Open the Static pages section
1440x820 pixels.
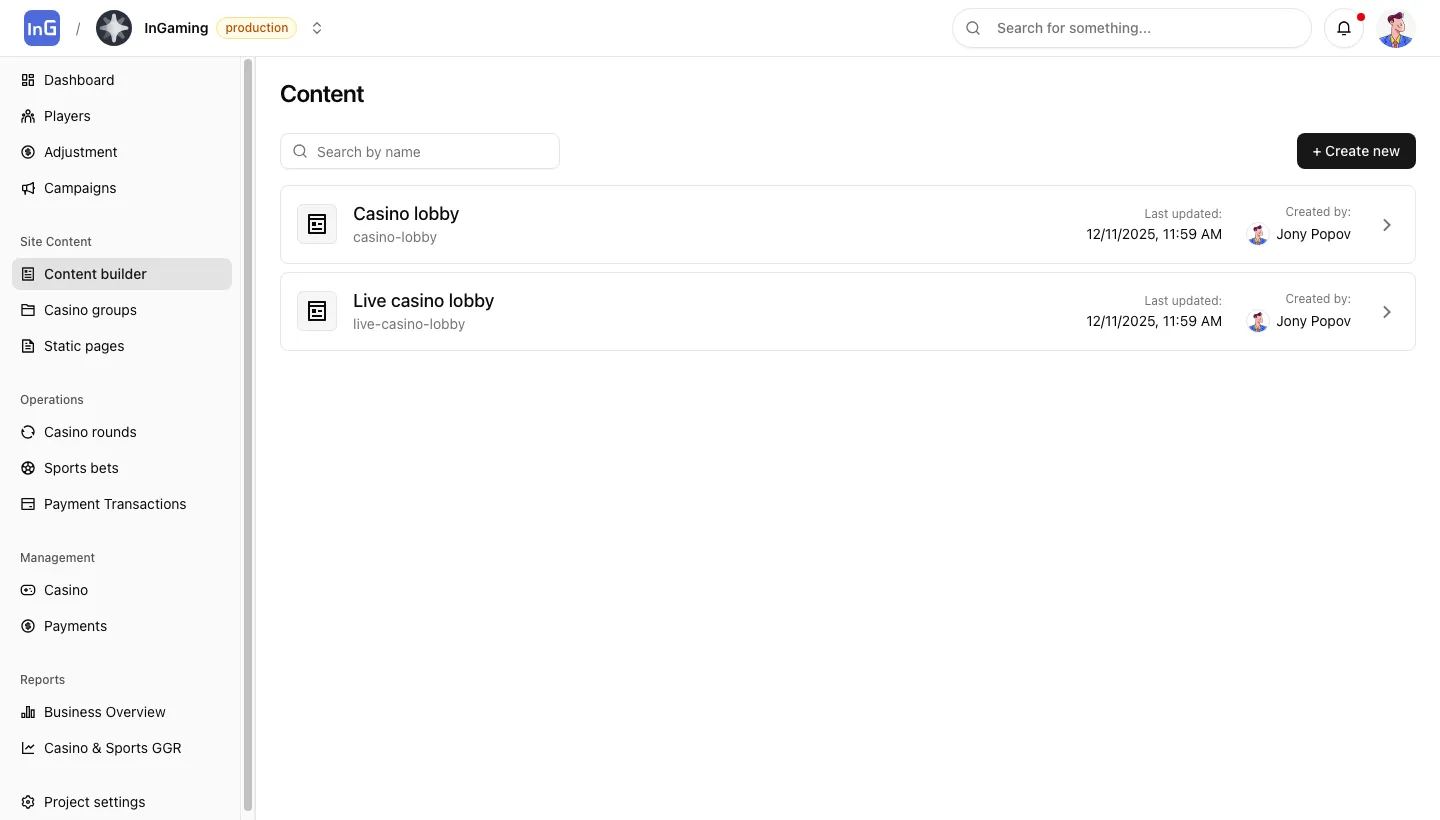[x=84, y=346]
